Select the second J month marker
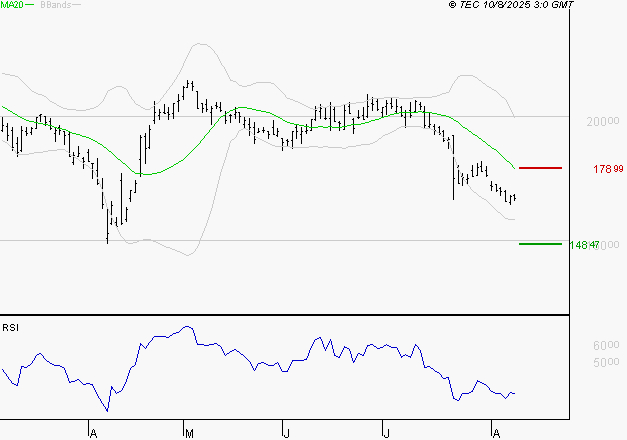The image size is (627, 440). tap(386, 433)
